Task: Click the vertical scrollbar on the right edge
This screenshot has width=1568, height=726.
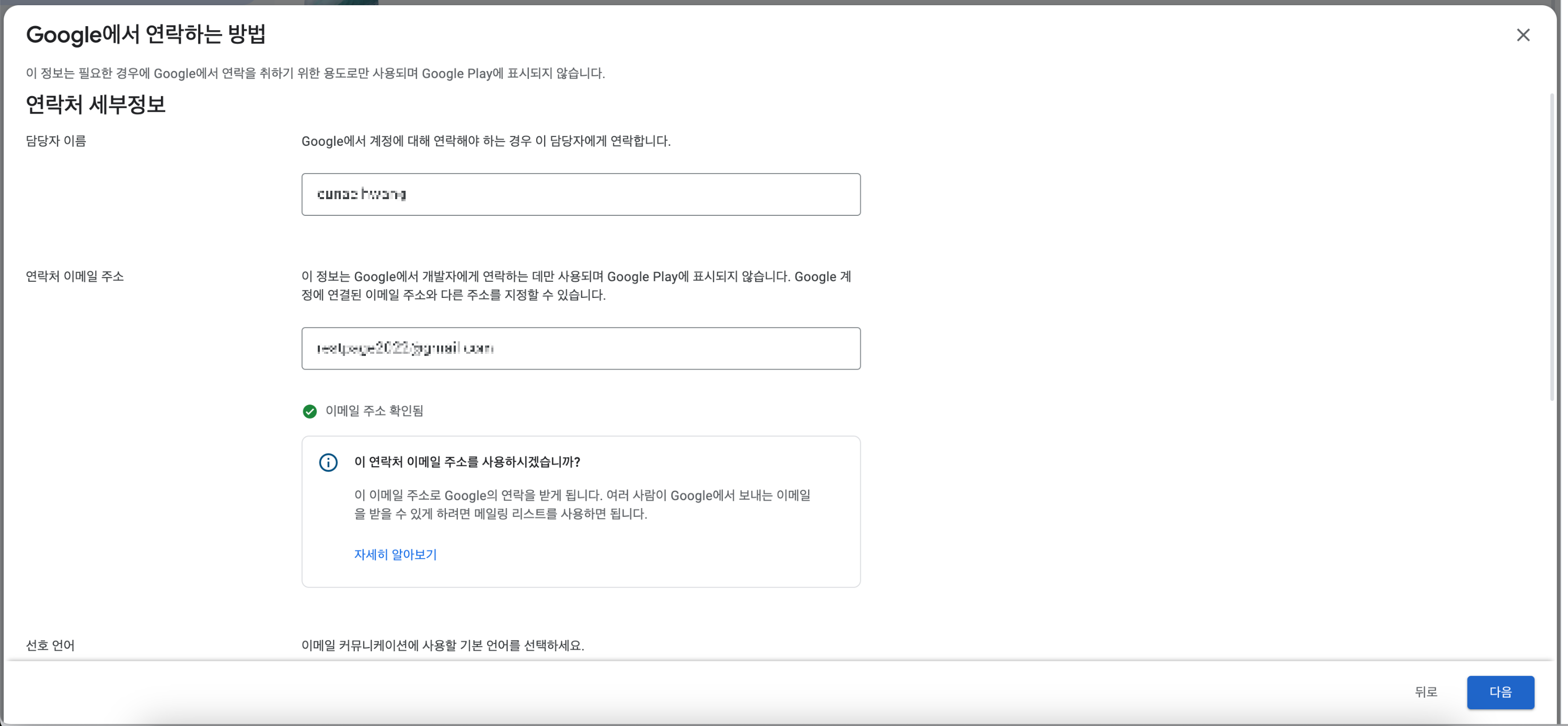Action: click(1552, 247)
